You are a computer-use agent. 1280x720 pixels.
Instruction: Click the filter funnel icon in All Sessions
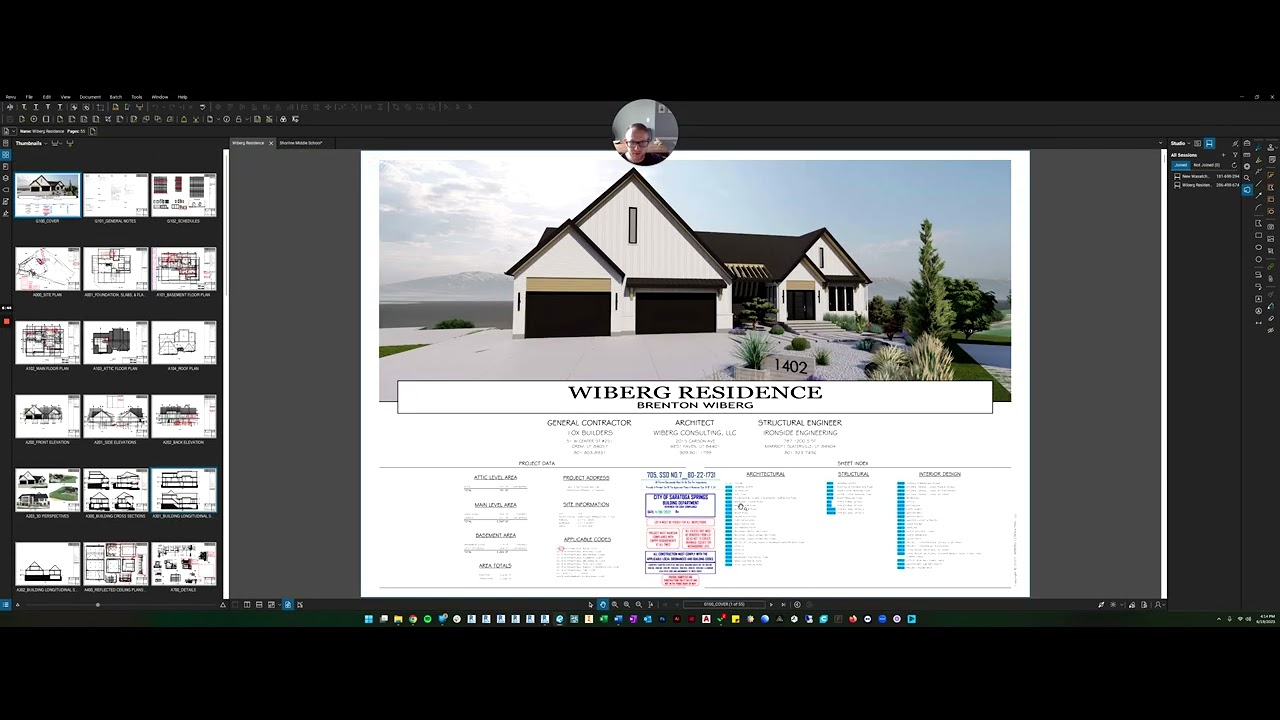coord(1235,155)
